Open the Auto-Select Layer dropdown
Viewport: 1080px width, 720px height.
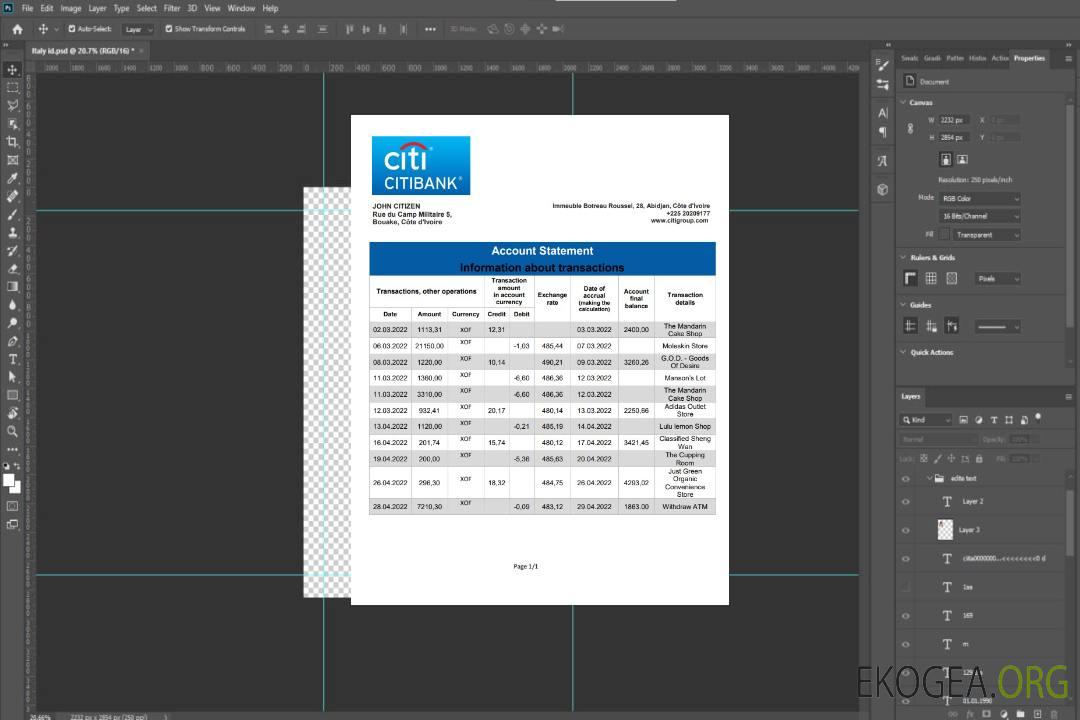point(138,29)
